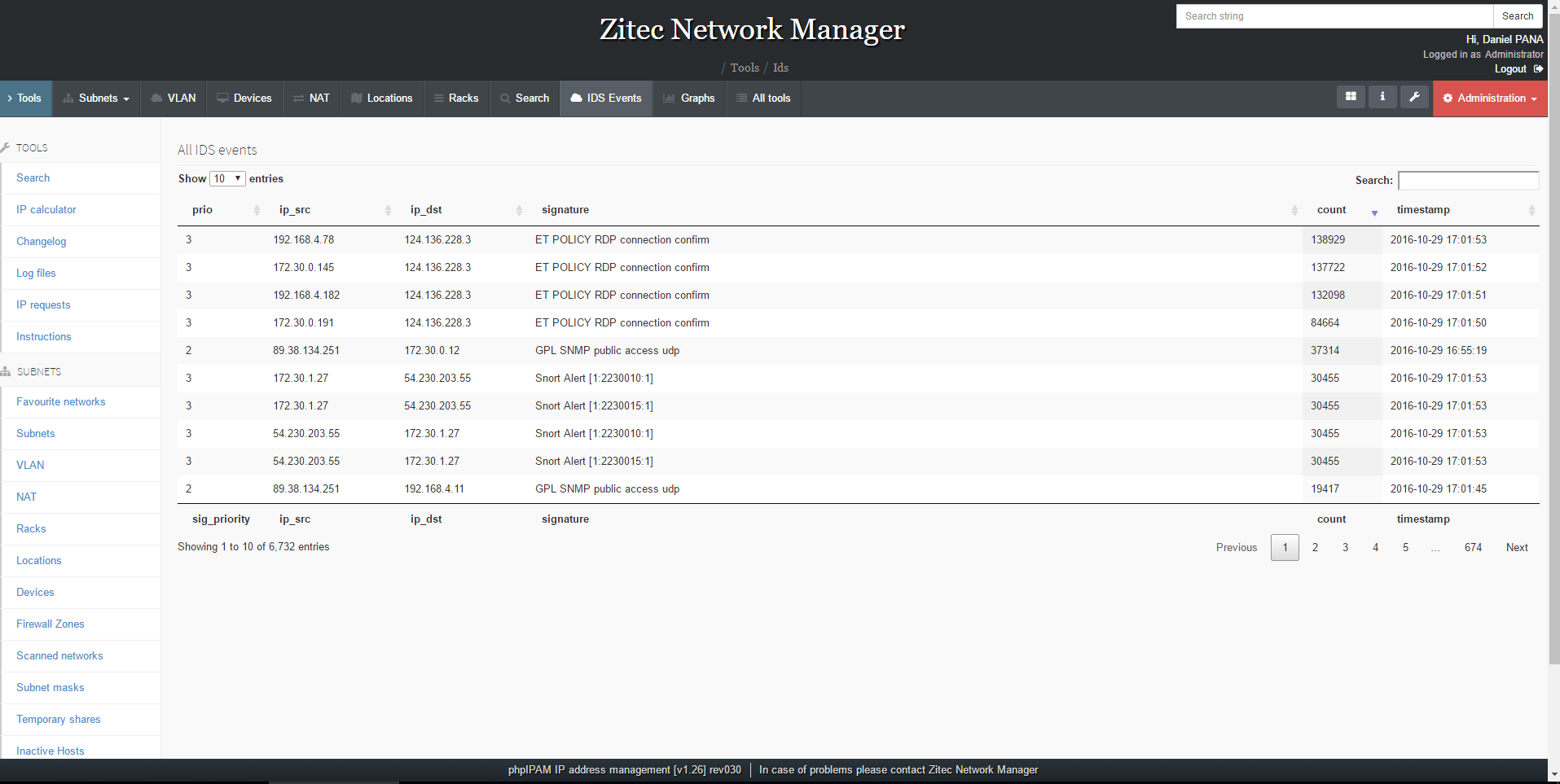
Task: Jump to last page 674
Action: point(1473,547)
